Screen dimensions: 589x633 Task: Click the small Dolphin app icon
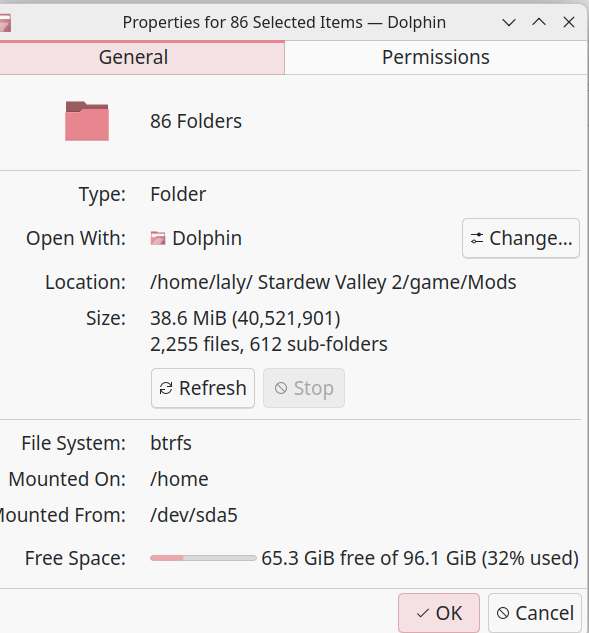coord(158,238)
